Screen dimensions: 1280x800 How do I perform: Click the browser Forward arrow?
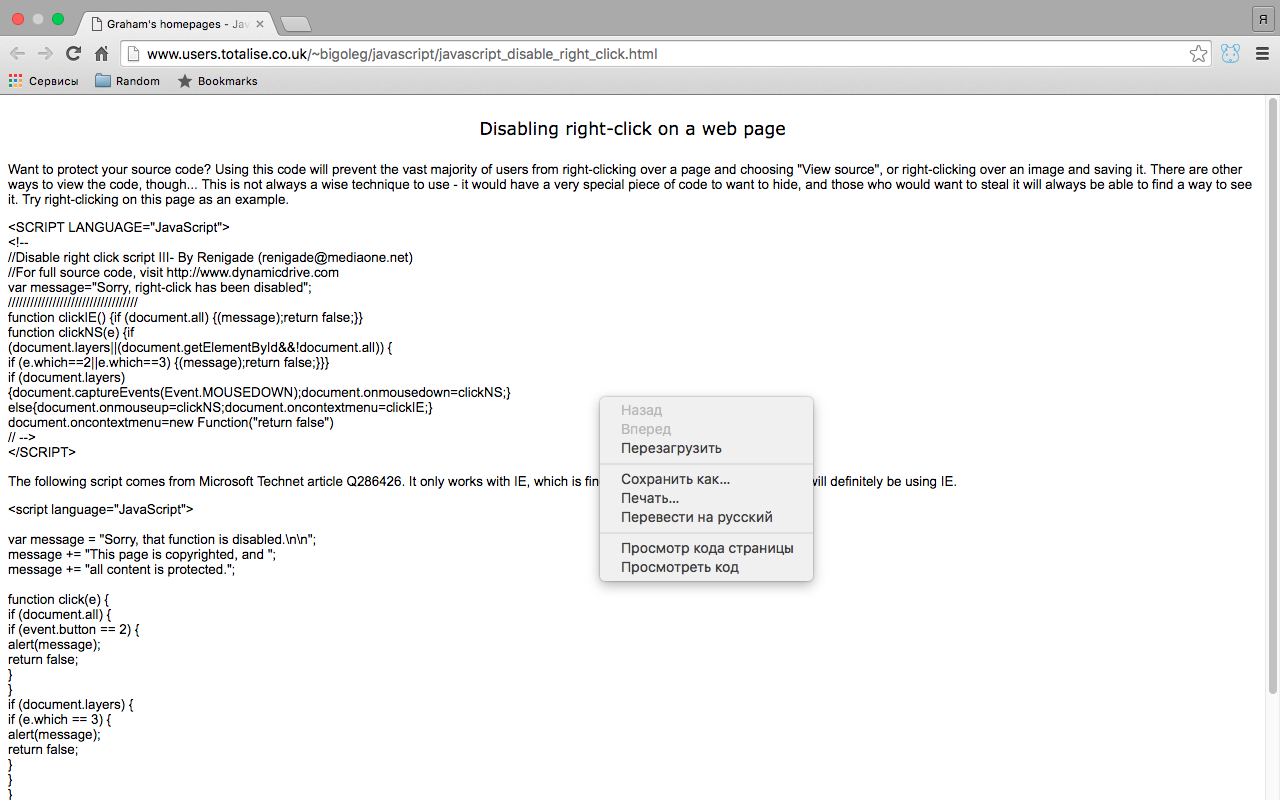point(45,54)
